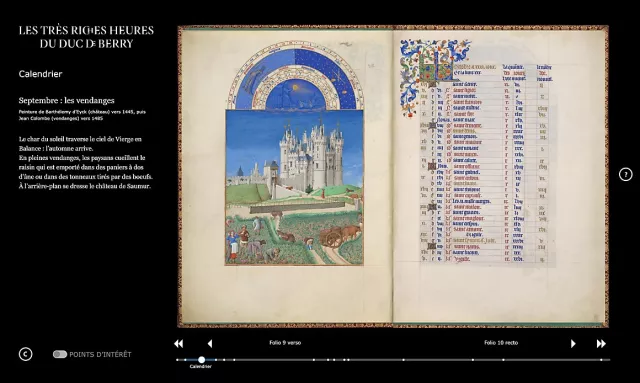The height and width of the screenshot is (383, 640).
Task: Open the copyright credits icon
Action: click(25, 354)
